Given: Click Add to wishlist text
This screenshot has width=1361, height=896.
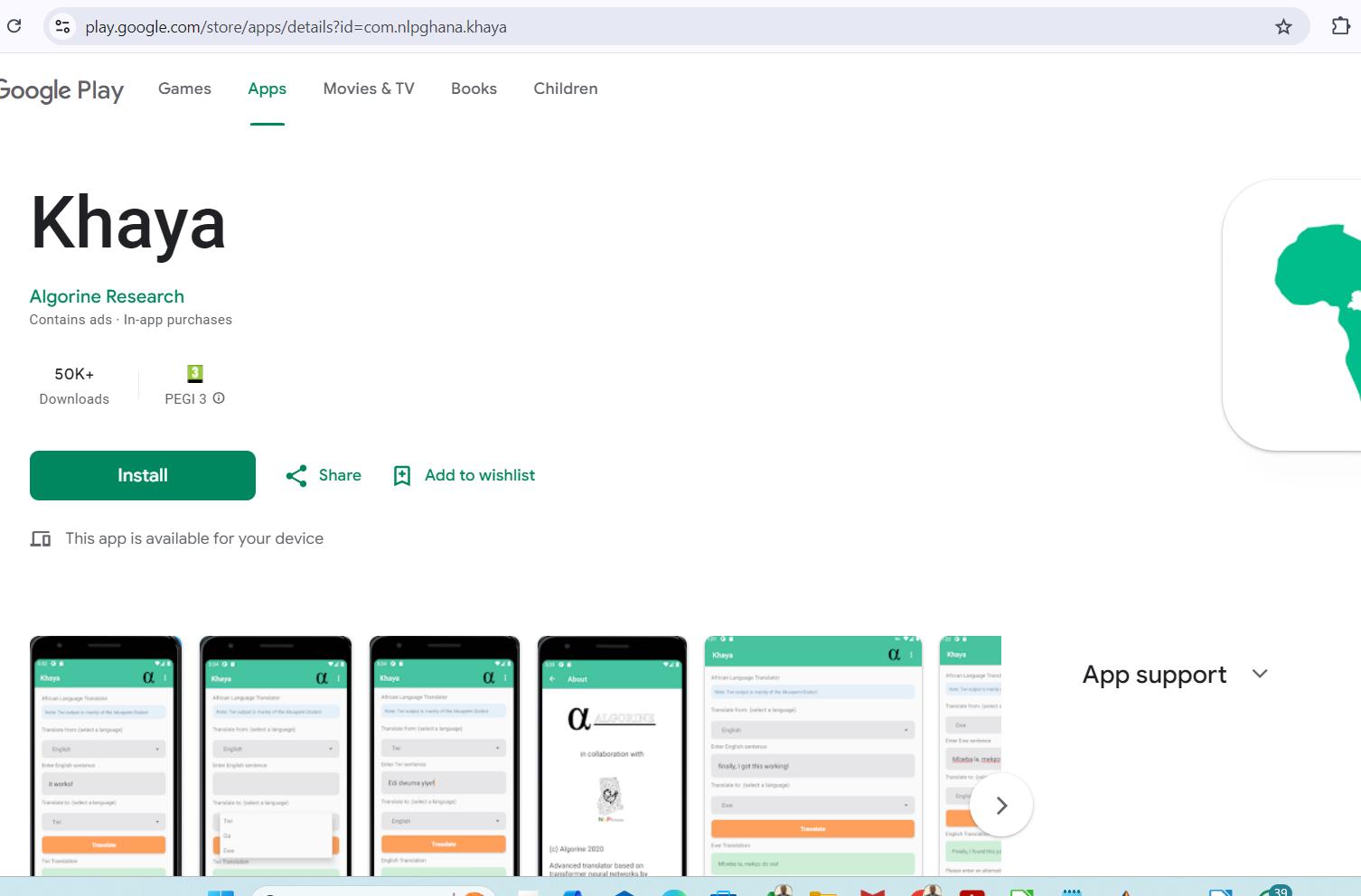Looking at the screenshot, I should tap(480, 475).
